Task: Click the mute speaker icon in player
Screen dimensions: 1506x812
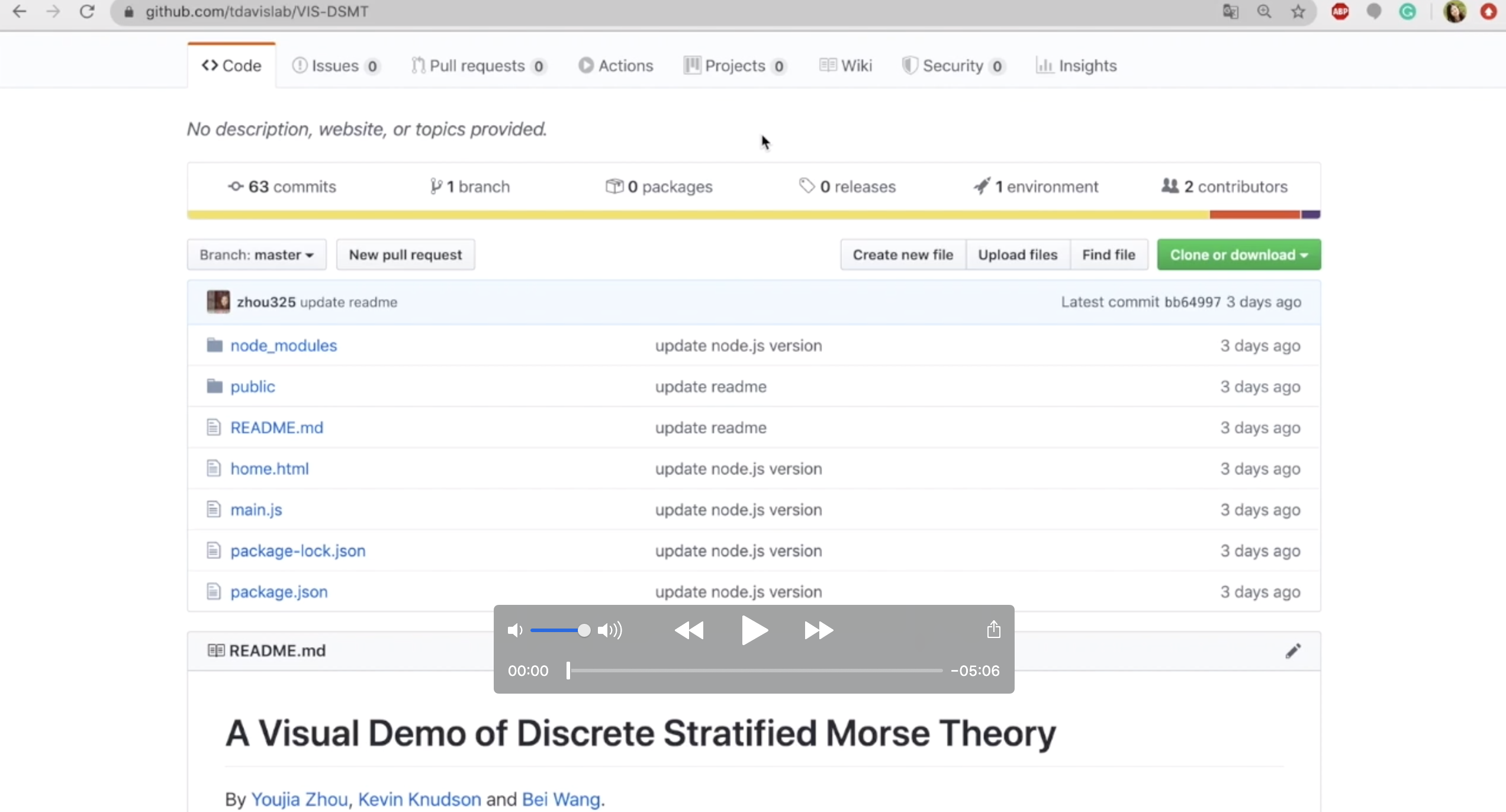Action: click(x=514, y=630)
